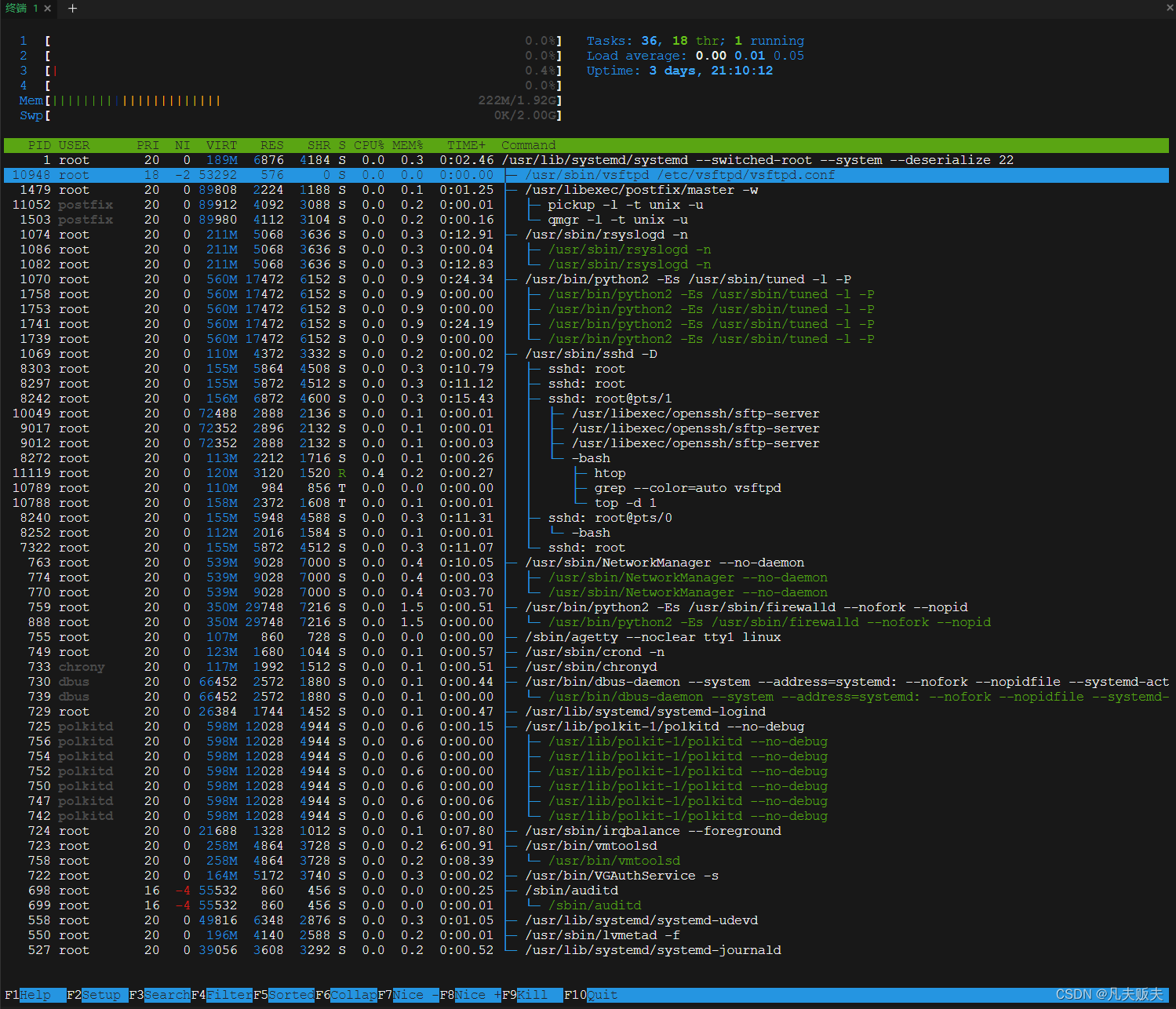Sort by the USER column header
The height and width of the screenshot is (1009, 1176).
[x=74, y=145]
